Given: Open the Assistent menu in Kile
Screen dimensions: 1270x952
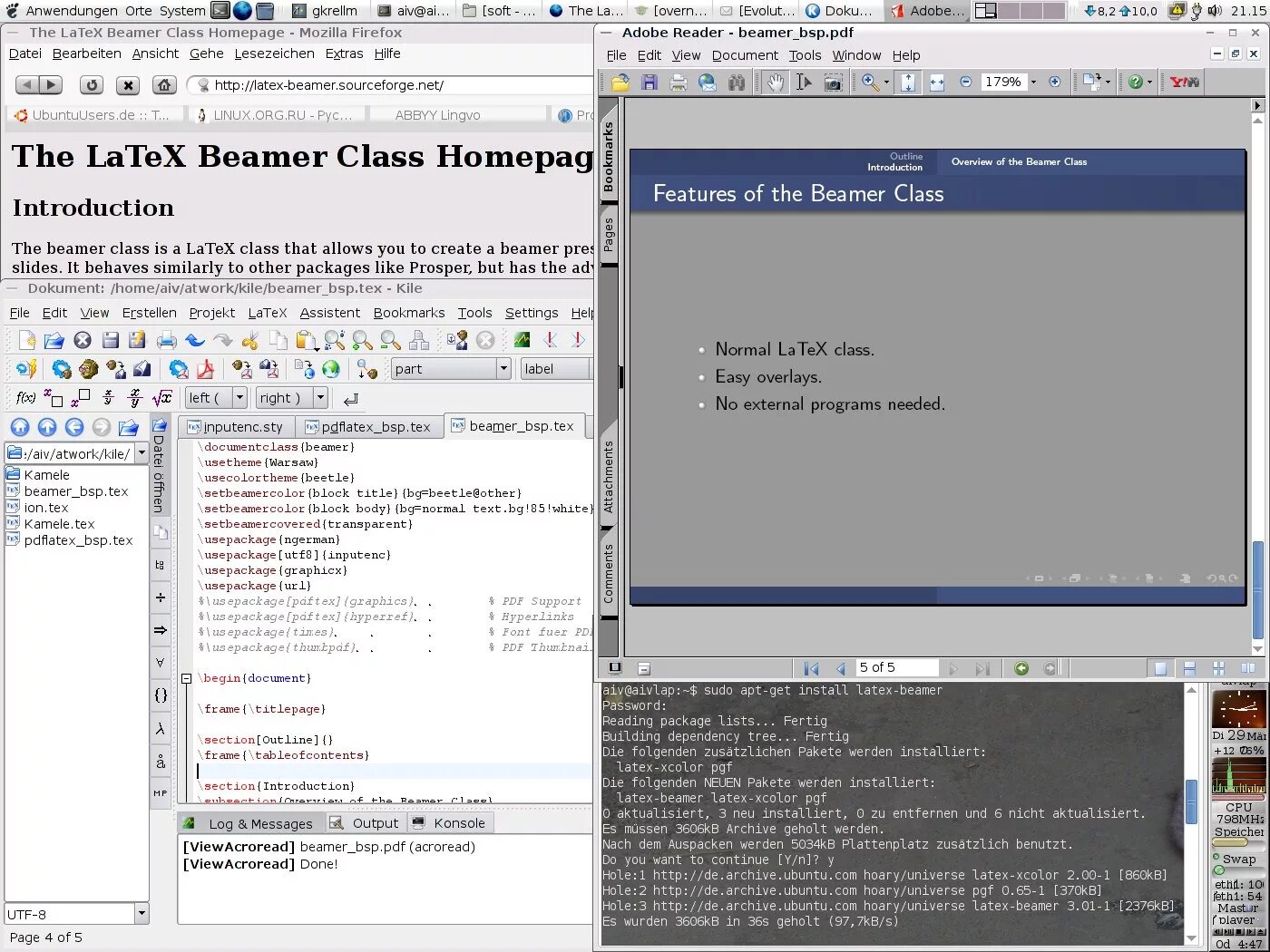Looking at the screenshot, I should pyautogui.click(x=330, y=313).
